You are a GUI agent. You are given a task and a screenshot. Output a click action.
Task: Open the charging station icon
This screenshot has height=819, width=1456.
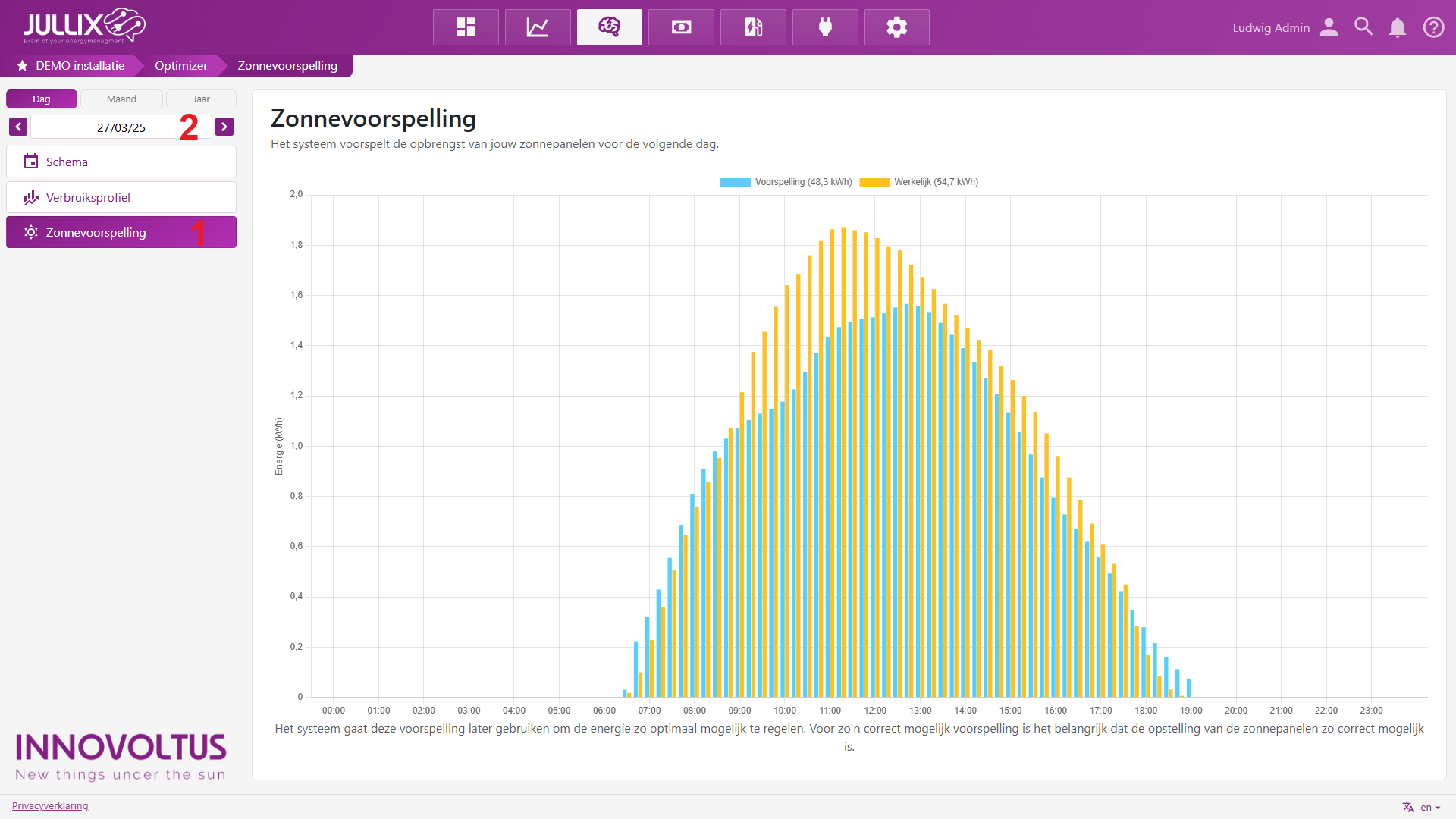tap(753, 27)
